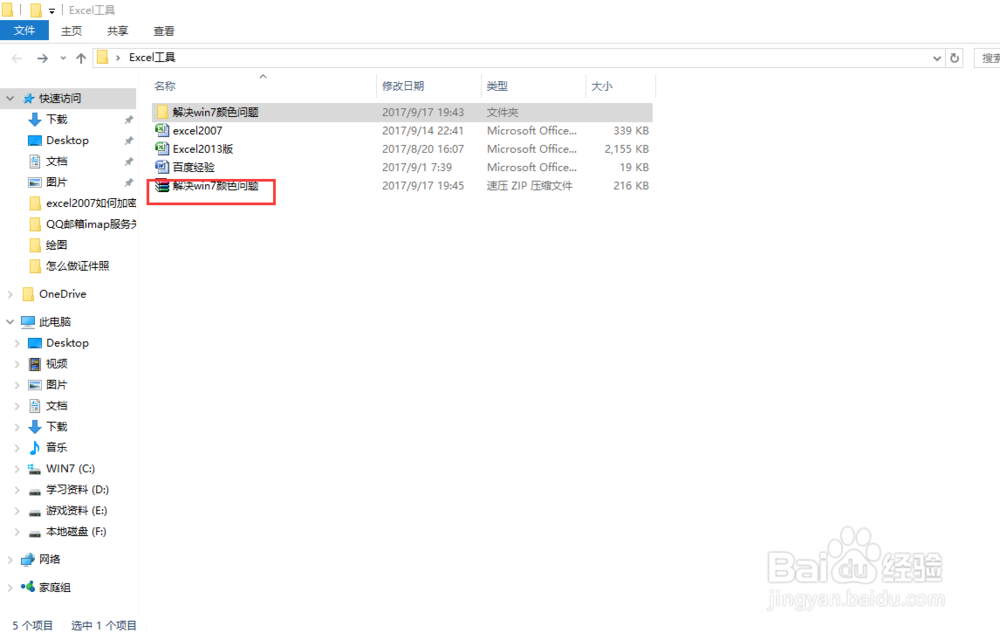Screen dimensions: 1000x633
Task: Expand Desktop under 此电脑
Action: click(x=17, y=343)
